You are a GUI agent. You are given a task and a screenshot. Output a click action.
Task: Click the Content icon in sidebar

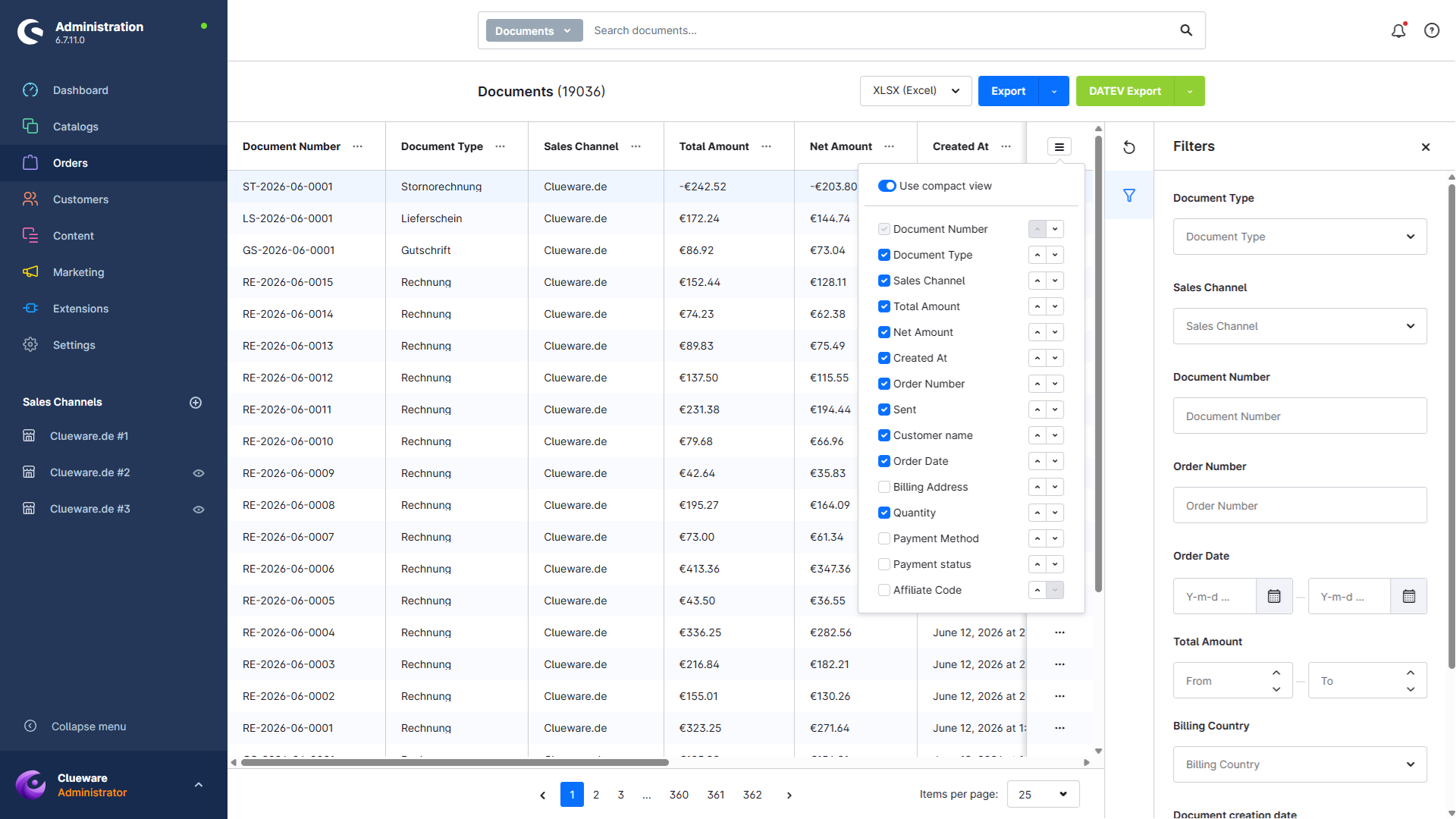tap(30, 235)
